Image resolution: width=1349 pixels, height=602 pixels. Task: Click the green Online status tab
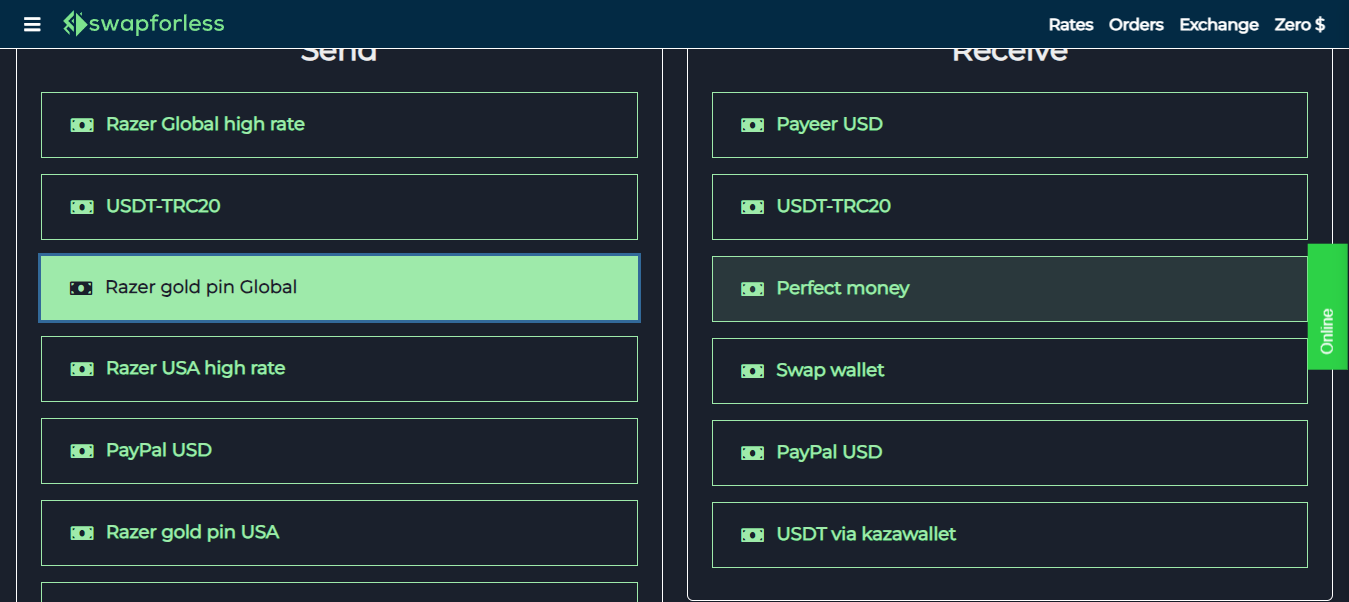click(1327, 307)
